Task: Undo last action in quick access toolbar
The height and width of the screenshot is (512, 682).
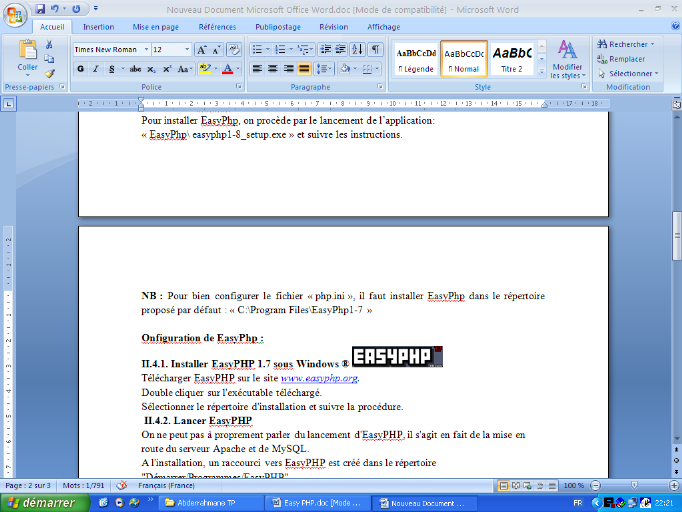Action: coord(54,9)
